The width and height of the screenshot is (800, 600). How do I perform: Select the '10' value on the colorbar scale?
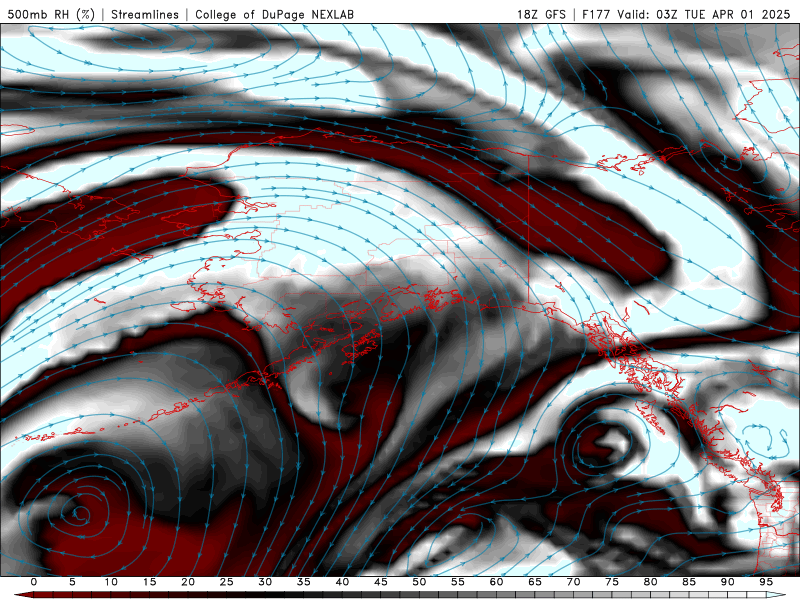[x=111, y=582]
